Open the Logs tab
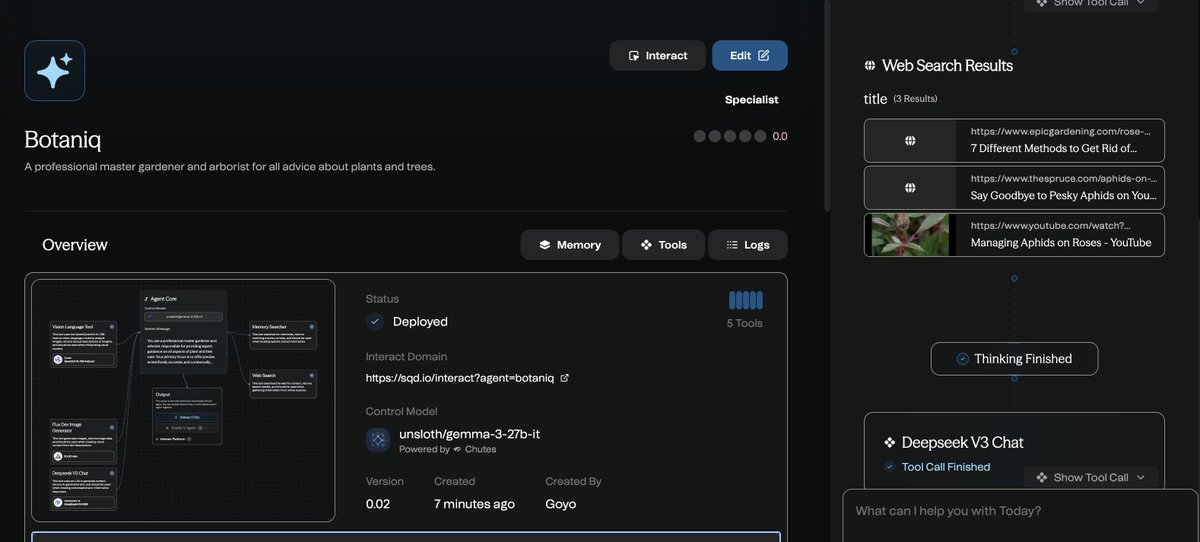The height and width of the screenshot is (542, 1200). (x=747, y=245)
